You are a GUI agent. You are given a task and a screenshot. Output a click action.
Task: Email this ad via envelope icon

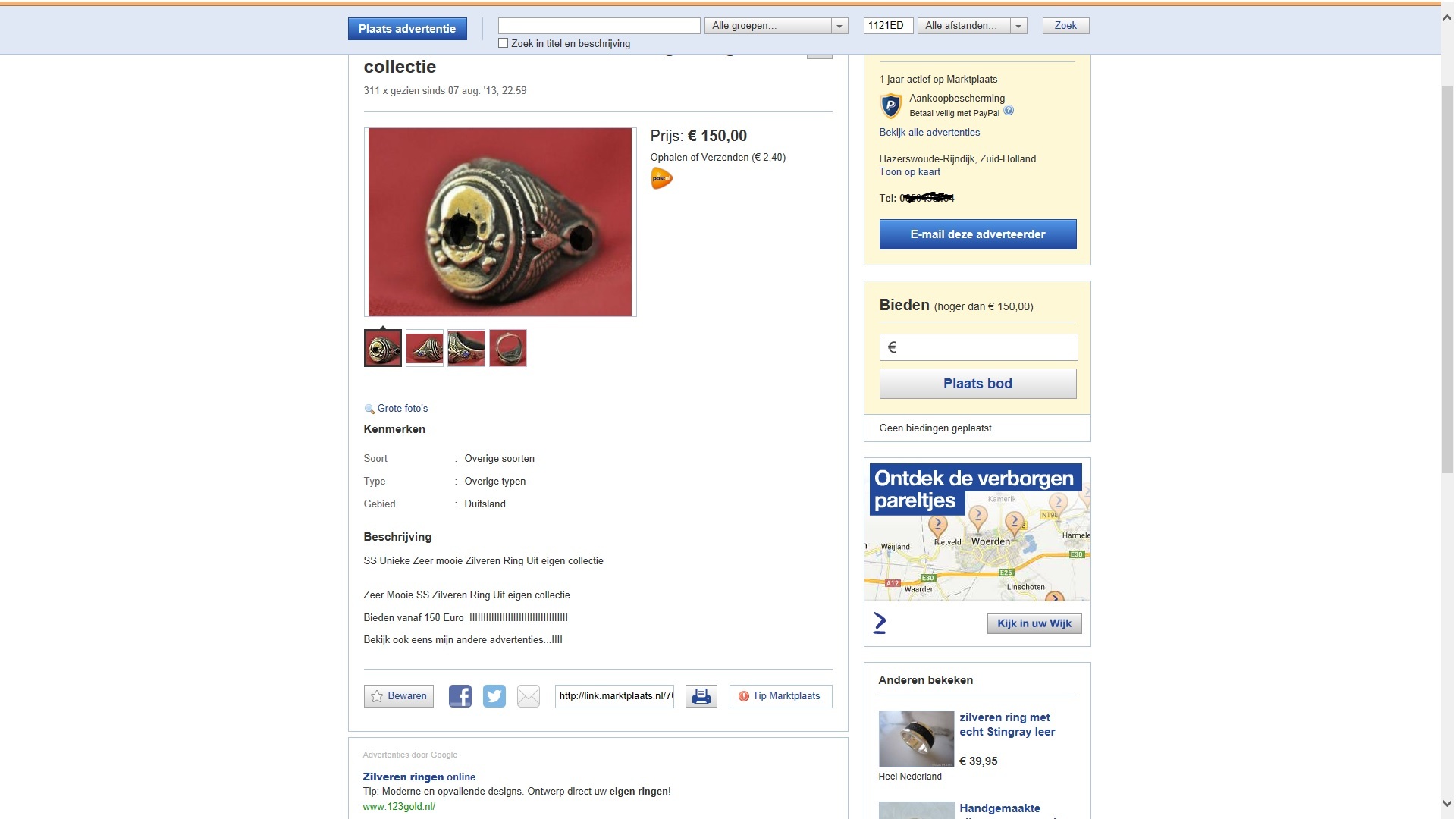(x=529, y=696)
